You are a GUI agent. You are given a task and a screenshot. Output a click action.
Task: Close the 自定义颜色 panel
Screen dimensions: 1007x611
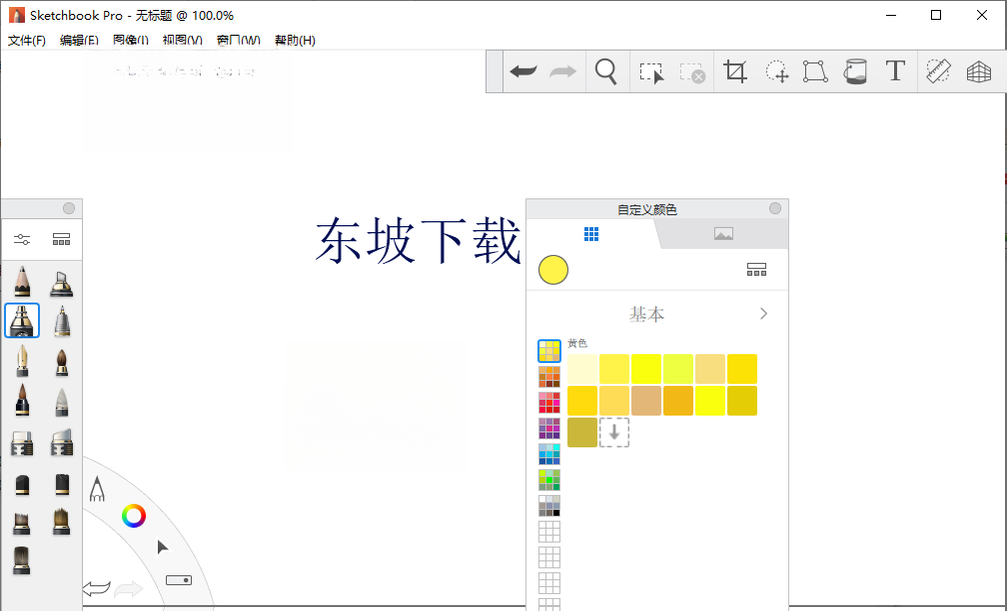775,208
